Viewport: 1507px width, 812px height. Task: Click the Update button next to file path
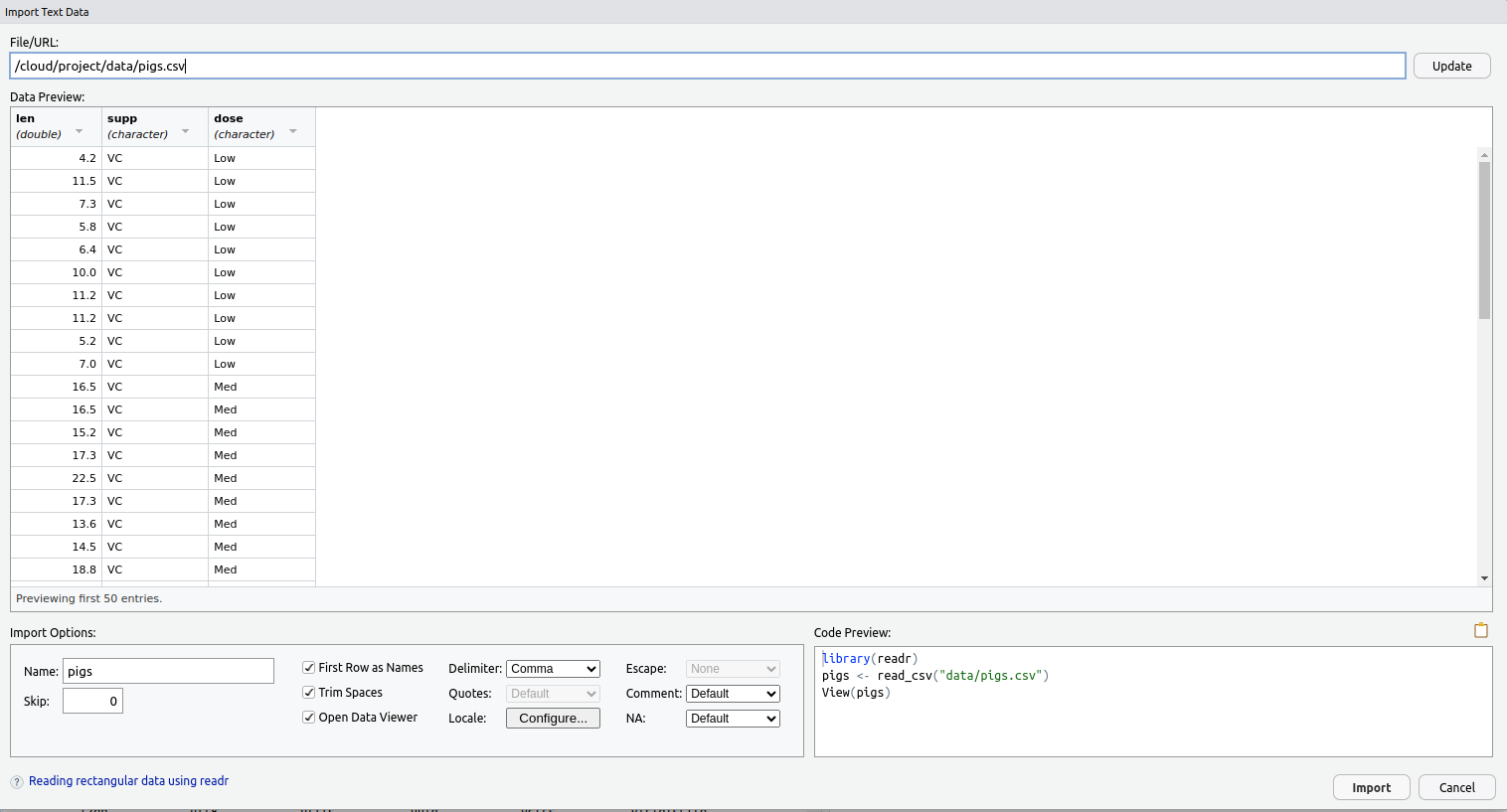(1451, 66)
